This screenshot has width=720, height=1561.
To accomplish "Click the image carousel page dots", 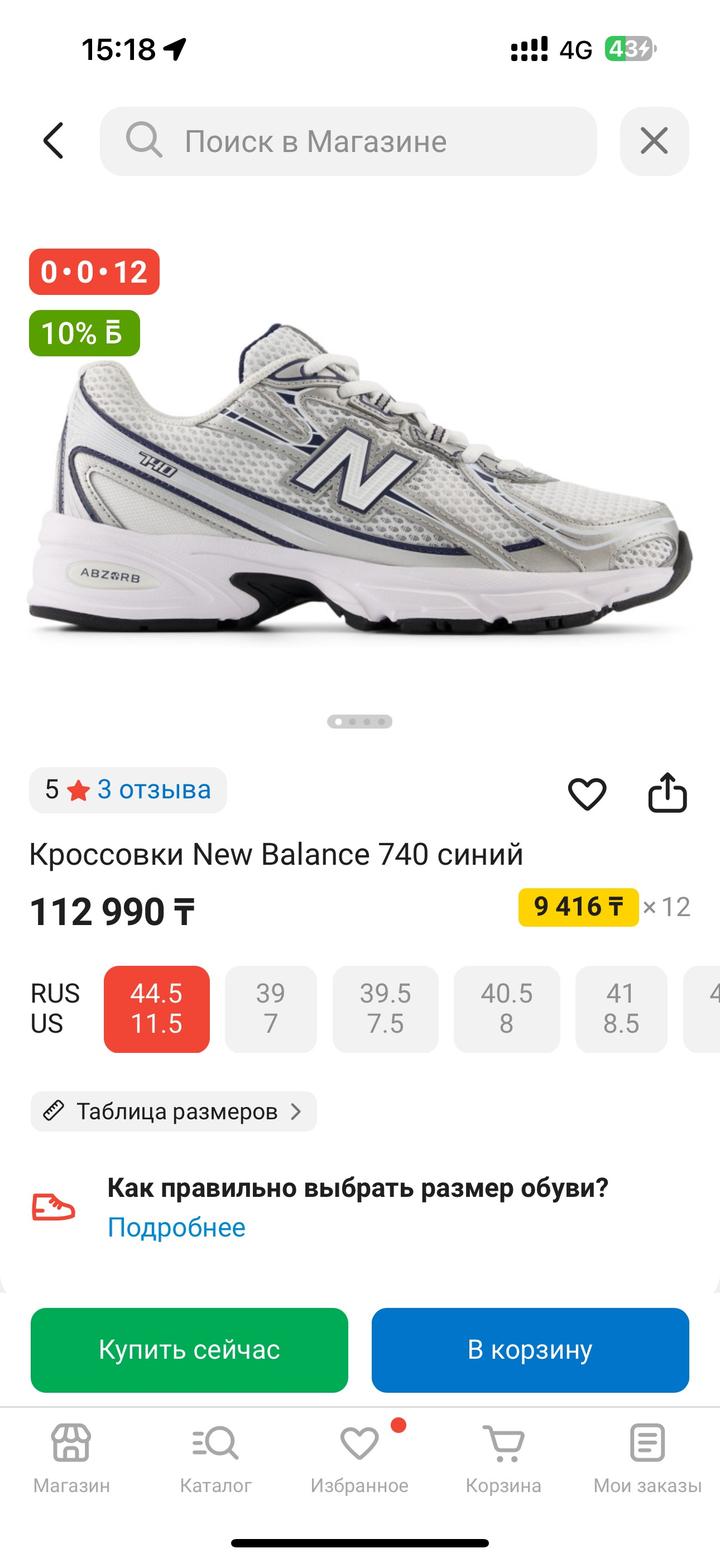I will pyautogui.click(x=360, y=721).
